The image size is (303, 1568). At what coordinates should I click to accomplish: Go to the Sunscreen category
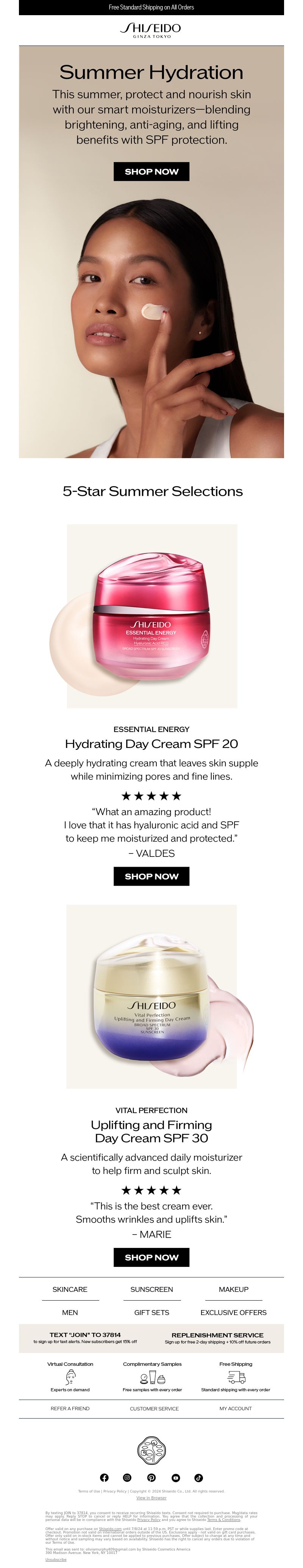pyautogui.click(x=152, y=1289)
